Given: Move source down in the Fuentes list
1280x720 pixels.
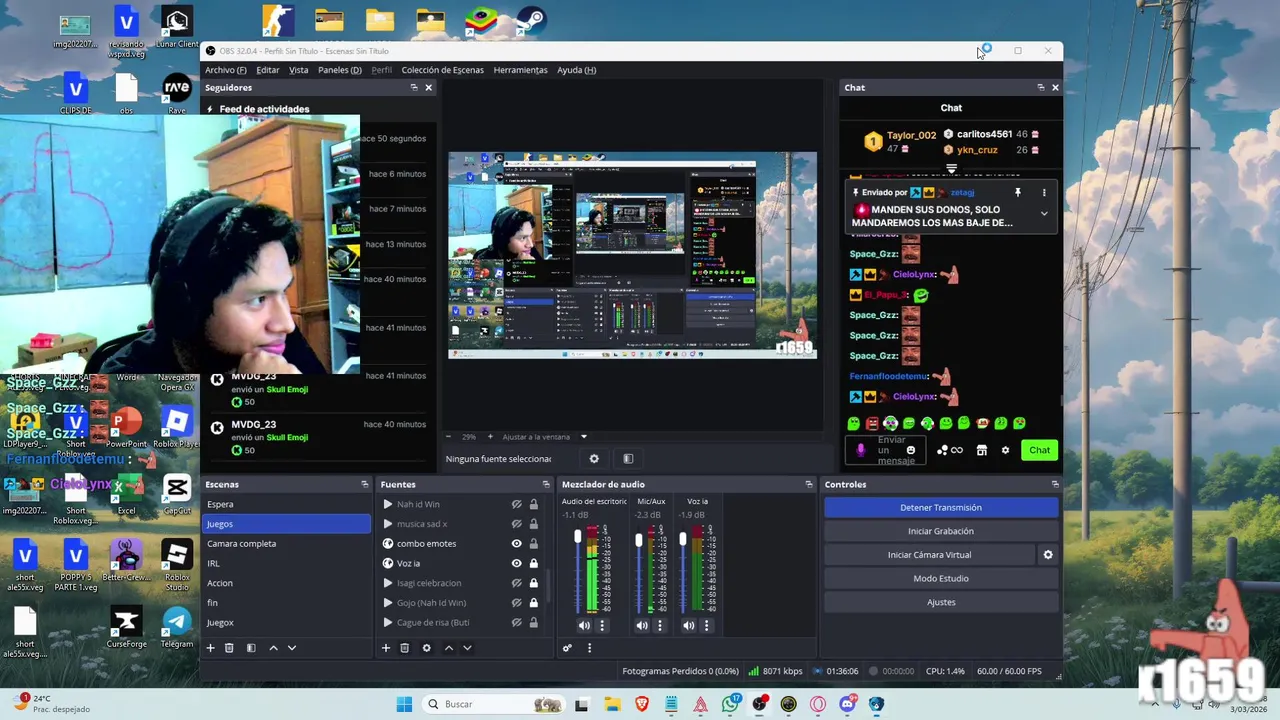Looking at the screenshot, I should click(467, 648).
